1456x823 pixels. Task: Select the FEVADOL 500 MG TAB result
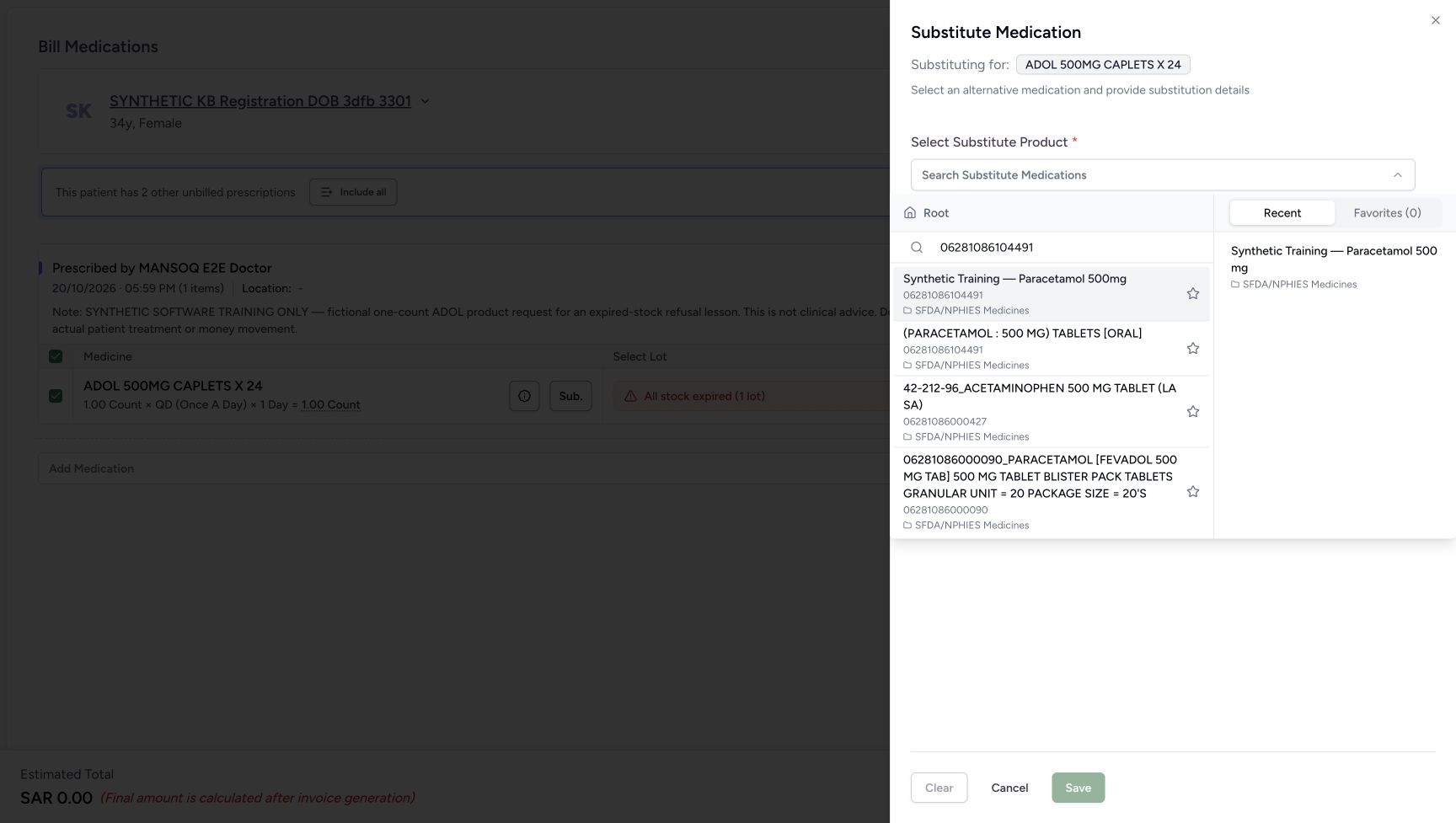tap(1052, 492)
